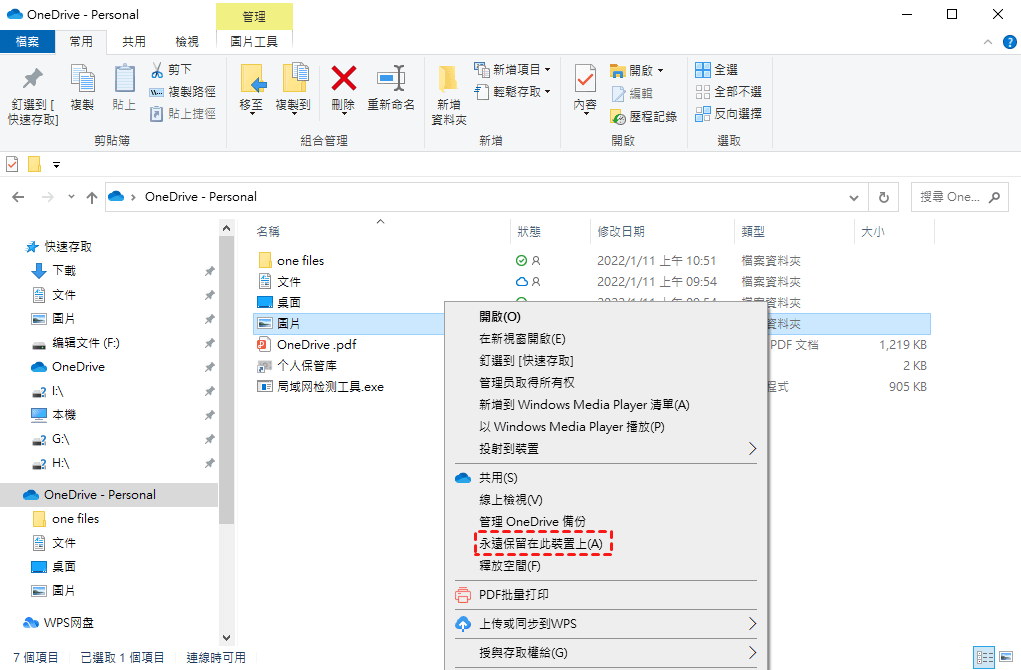Click 剪下 scissors icon
1021x670 pixels.
click(157, 70)
